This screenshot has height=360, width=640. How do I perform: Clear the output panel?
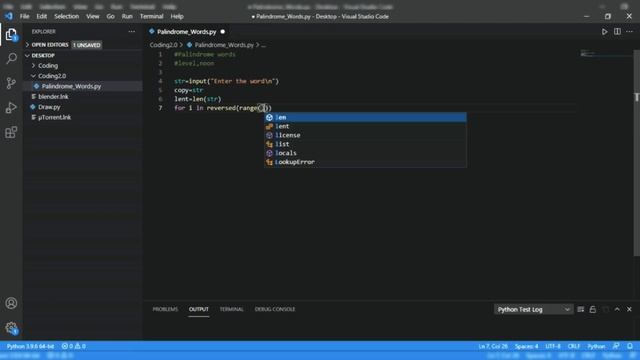click(x=580, y=309)
